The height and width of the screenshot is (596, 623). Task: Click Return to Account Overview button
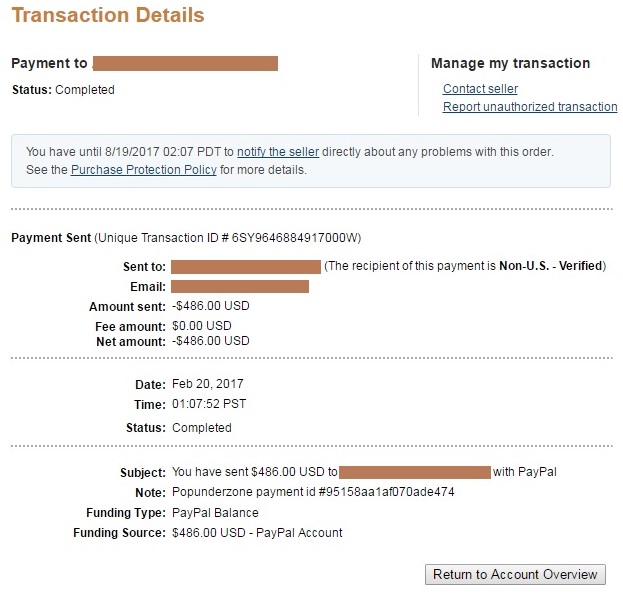tap(515, 574)
